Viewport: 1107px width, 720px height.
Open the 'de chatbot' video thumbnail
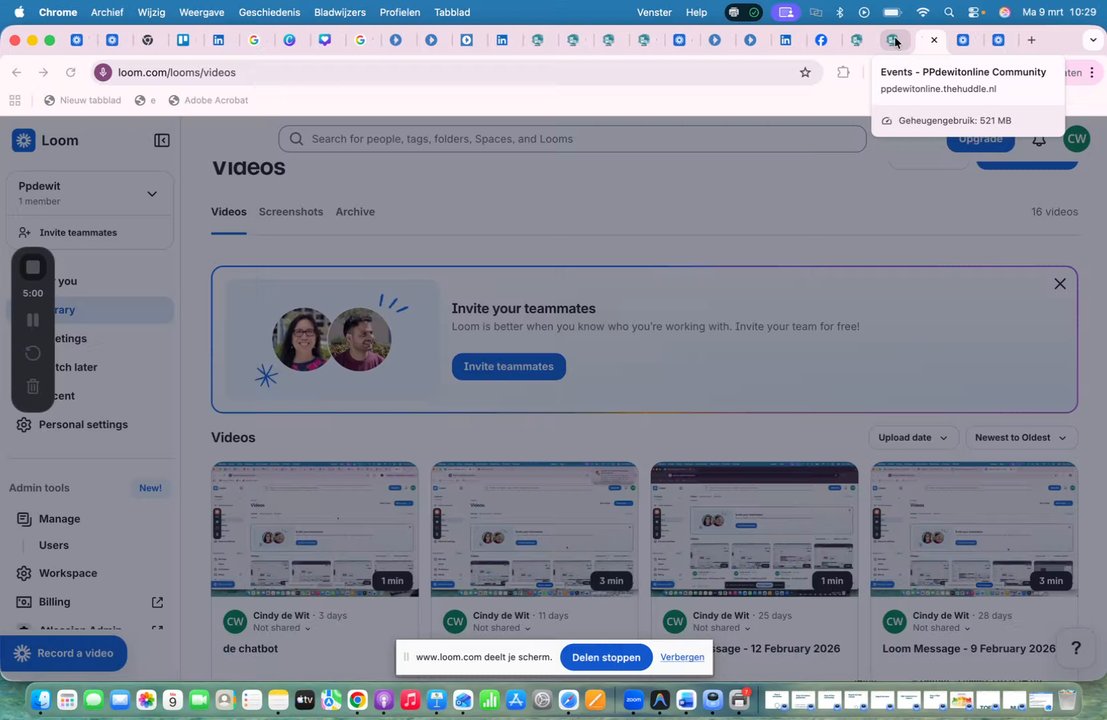pos(315,529)
